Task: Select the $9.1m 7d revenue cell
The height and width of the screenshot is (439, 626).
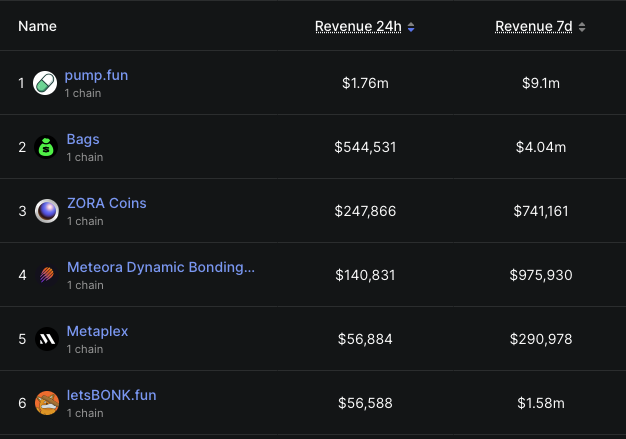Action: 541,83
